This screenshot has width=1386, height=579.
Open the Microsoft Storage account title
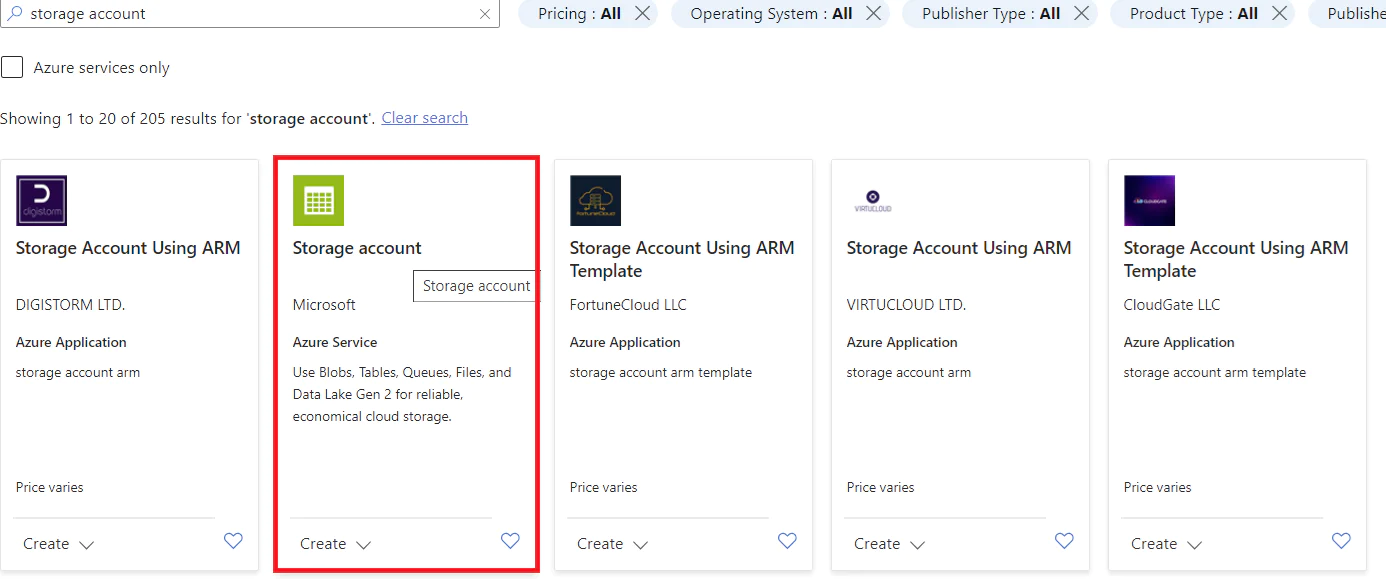point(357,248)
